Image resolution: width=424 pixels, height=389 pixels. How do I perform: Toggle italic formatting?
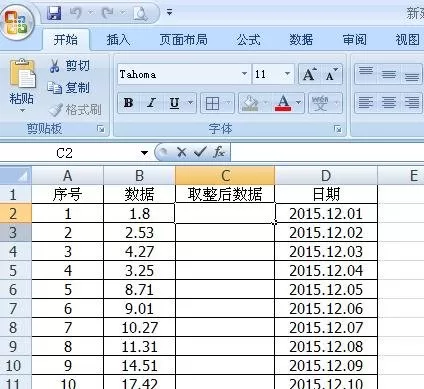(151, 103)
